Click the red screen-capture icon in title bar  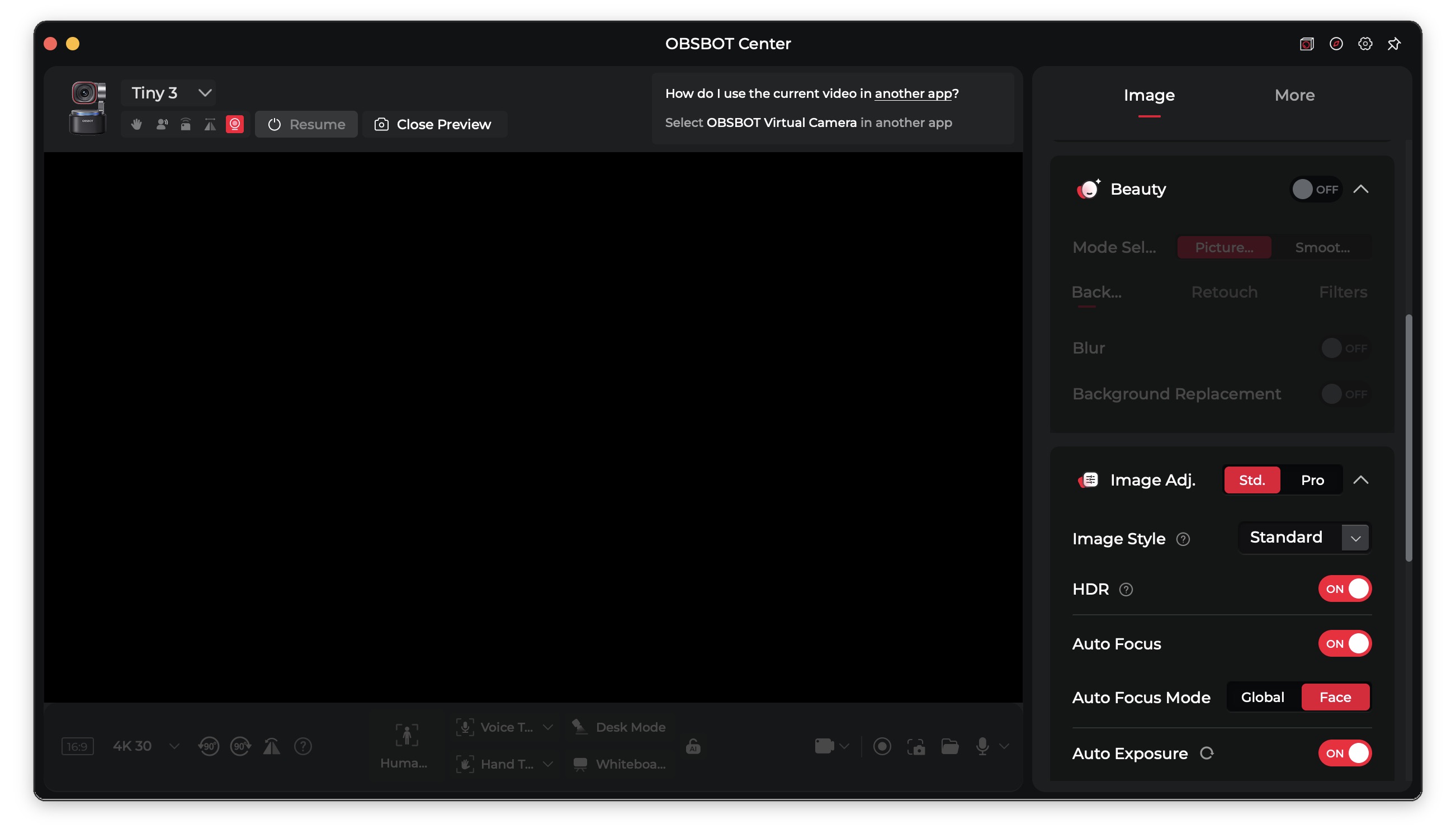click(1307, 44)
